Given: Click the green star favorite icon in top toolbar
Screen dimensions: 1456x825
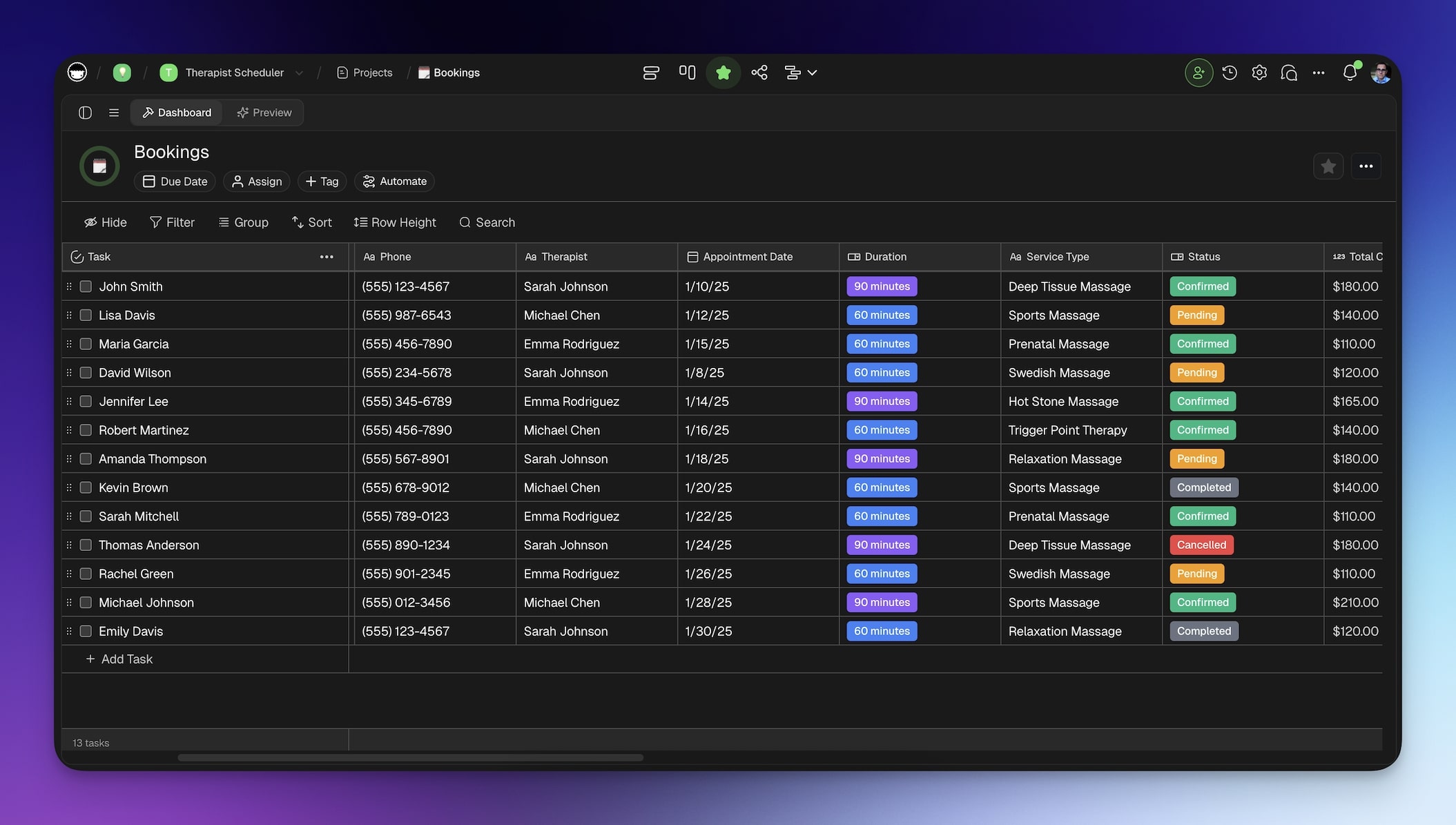Looking at the screenshot, I should [x=723, y=72].
